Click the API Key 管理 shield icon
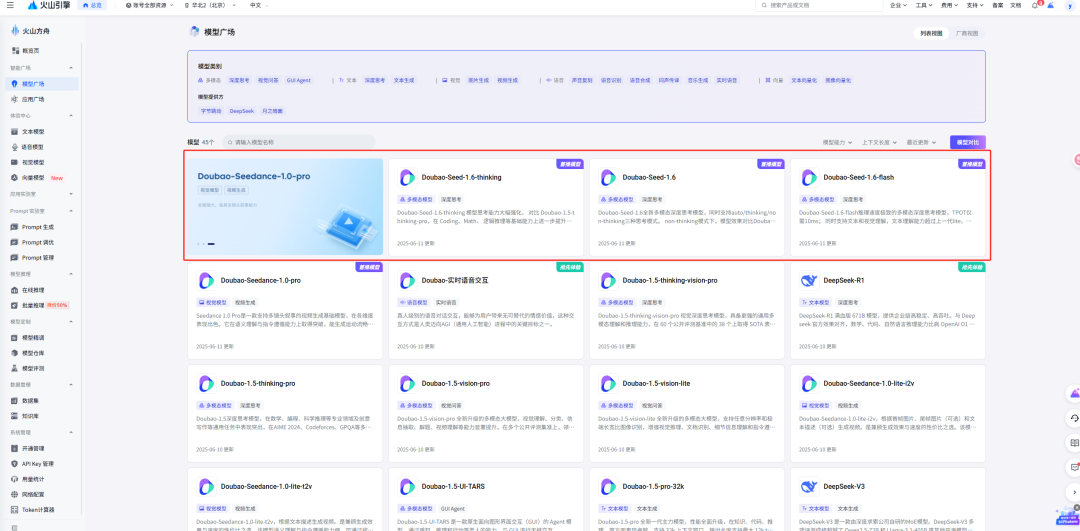Image resolution: width=1080 pixels, height=531 pixels. pos(15,464)
